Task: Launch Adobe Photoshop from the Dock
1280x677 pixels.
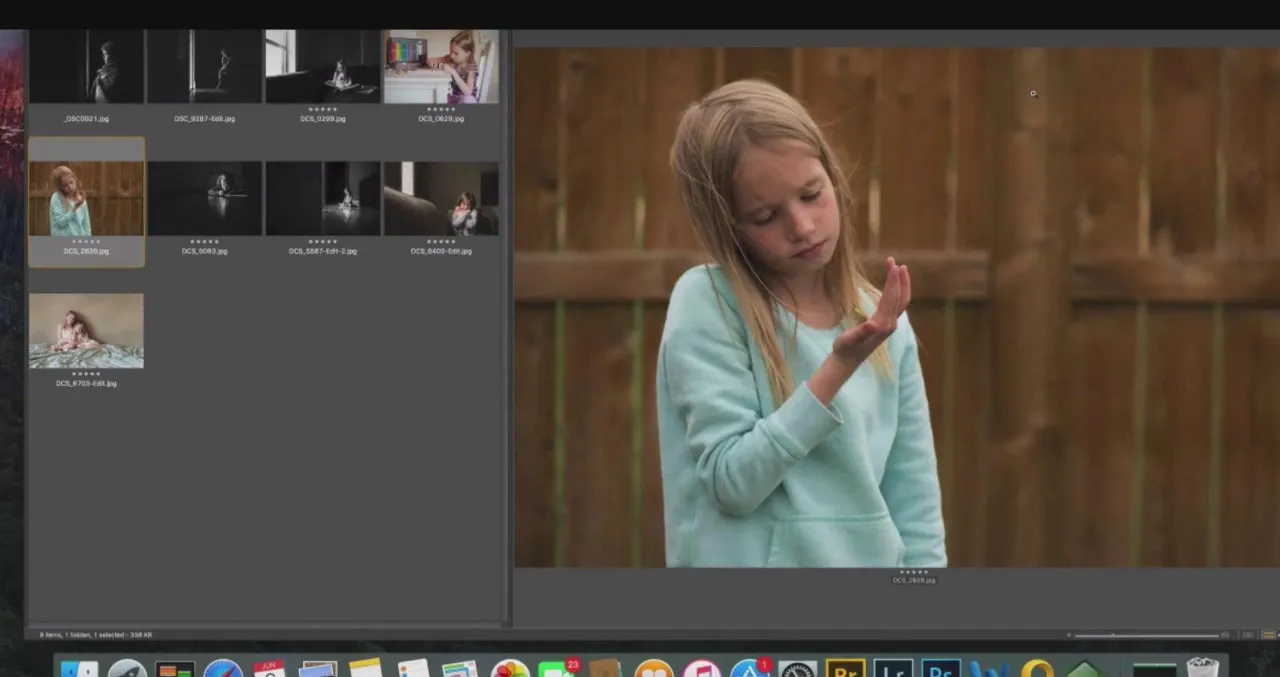Action: pyautogui.click(x=941, y=668)
